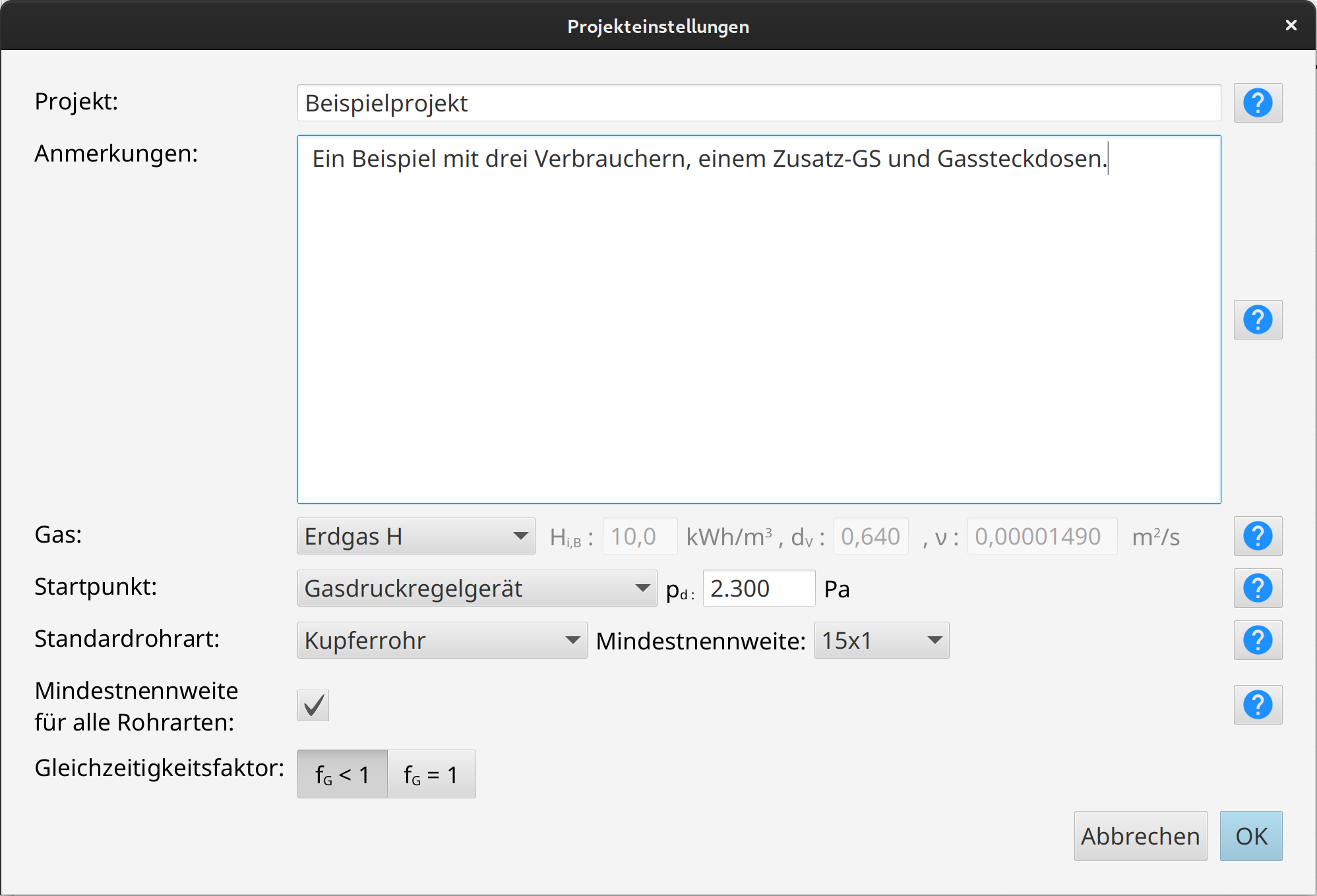The image size is (1317, 896).
Task: Click into the Projekt name field
Action: tap(758, 104)
